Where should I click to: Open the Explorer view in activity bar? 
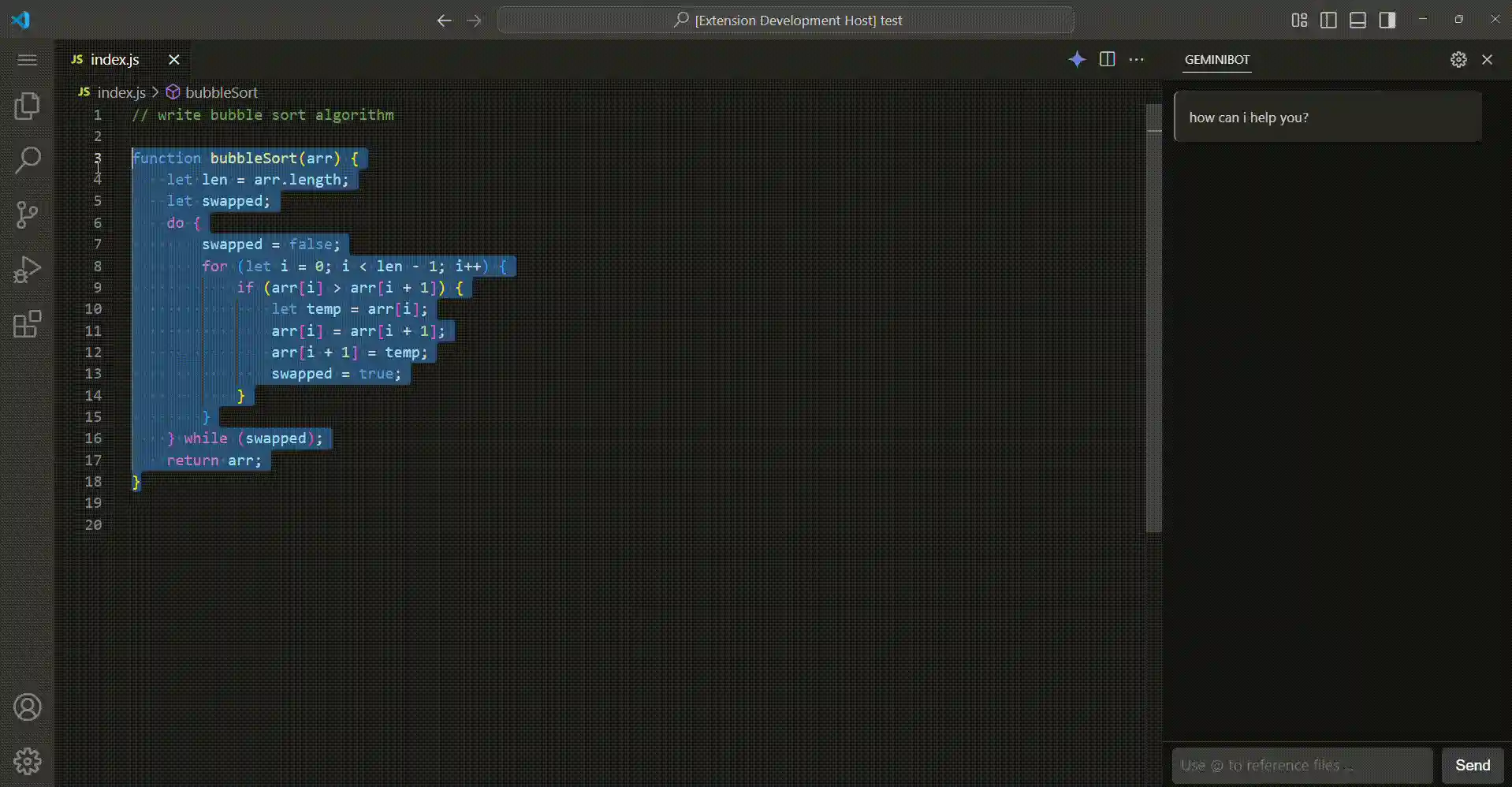click(28, 106)
